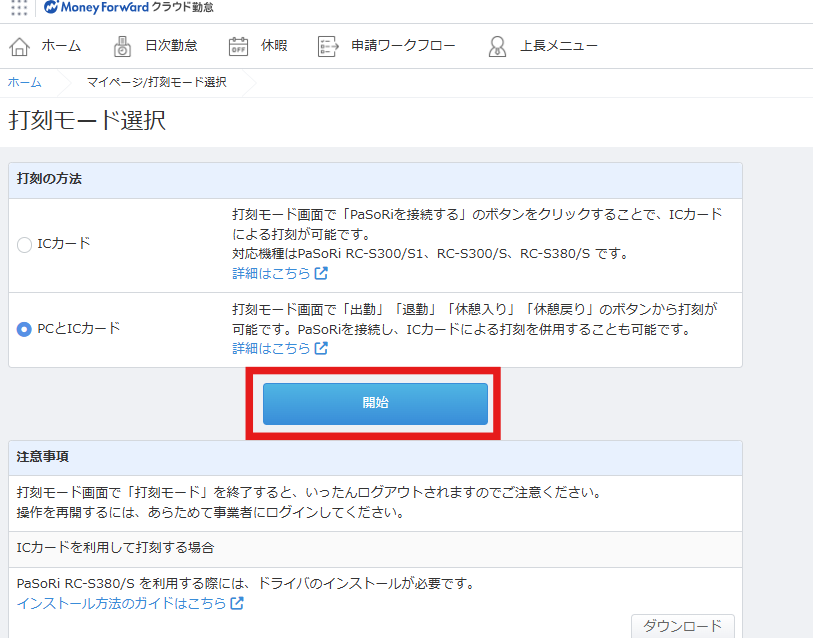Open 詳細はこちら link under PCとICカード description
813x638 pixels.
[x=271, y=348]
